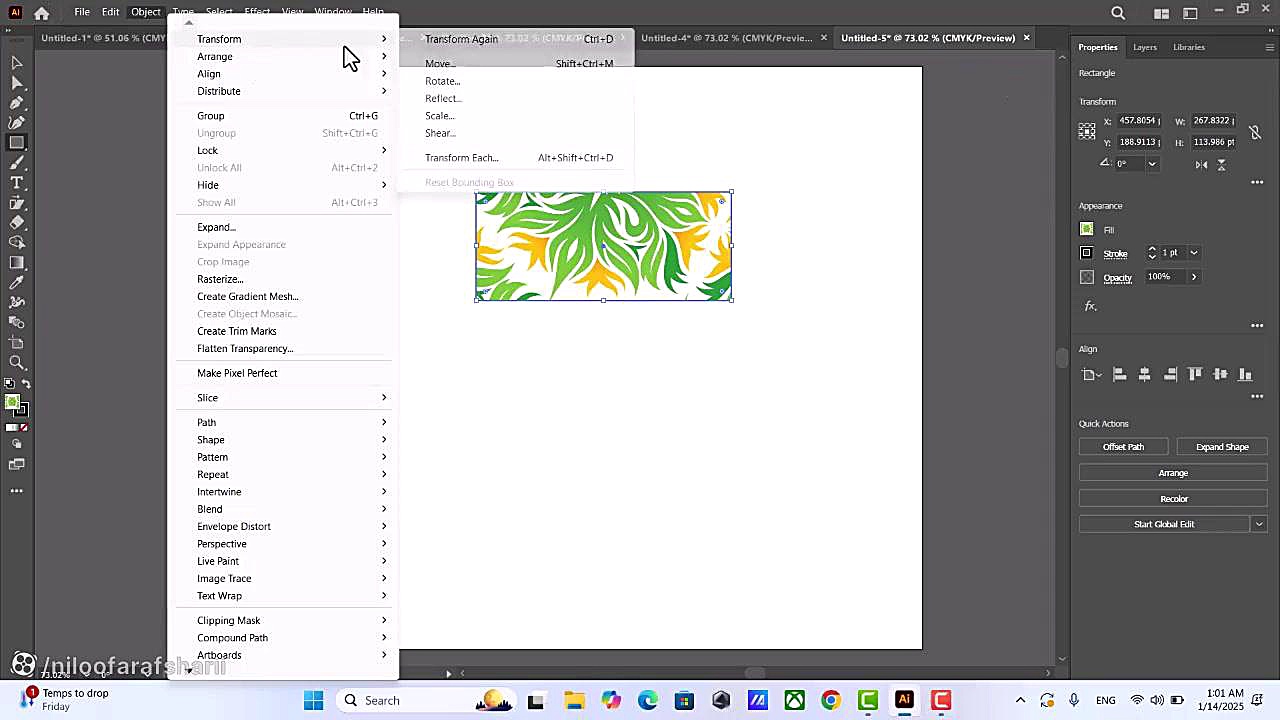Click flip vertically icon in Transform
Viewport: 1280px width, 720px height.
tap(1221, 164)
